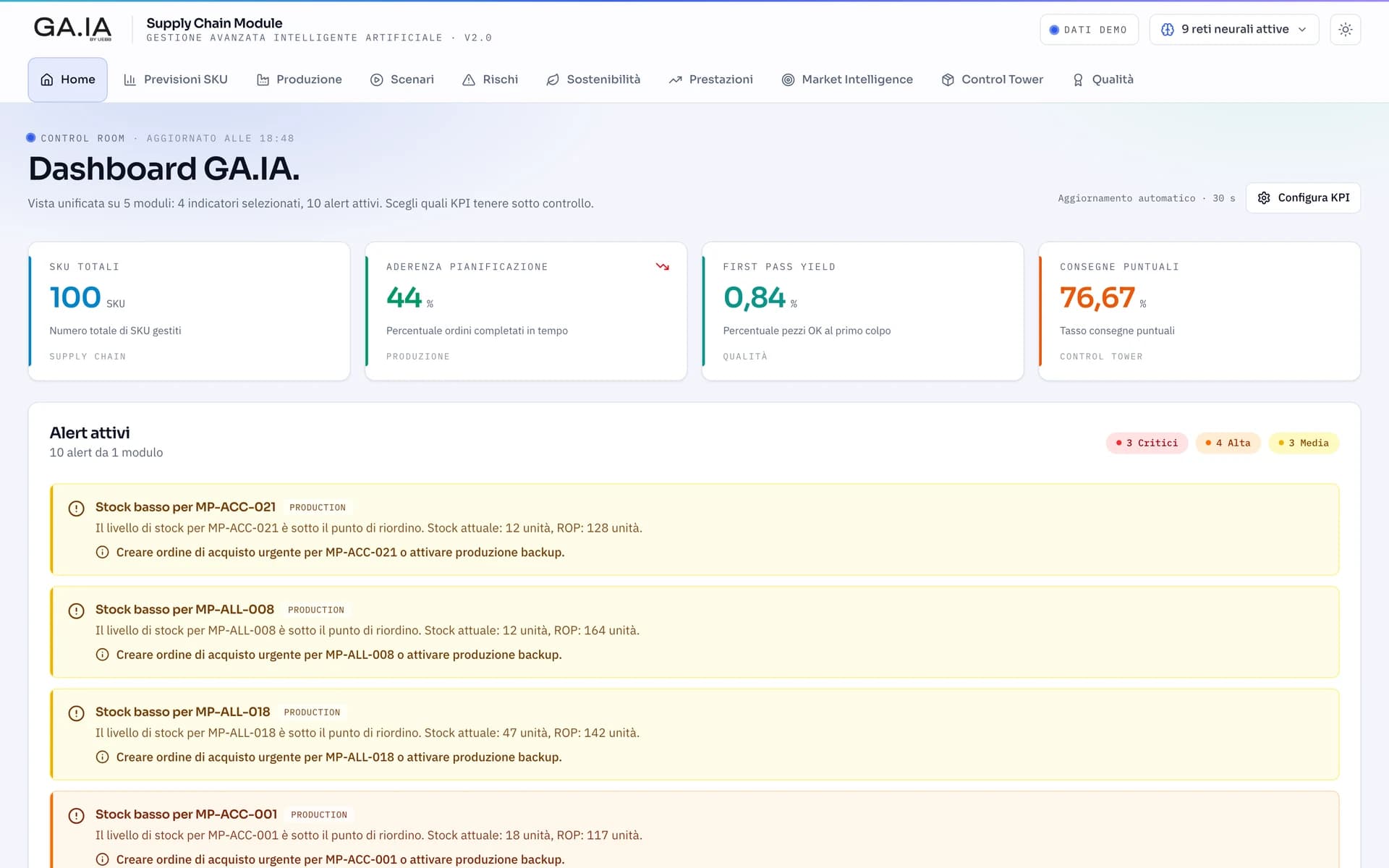Click the Sostenibilità leaf icon
Viewport: 1389px width, 868px height.
pos(553,80)
